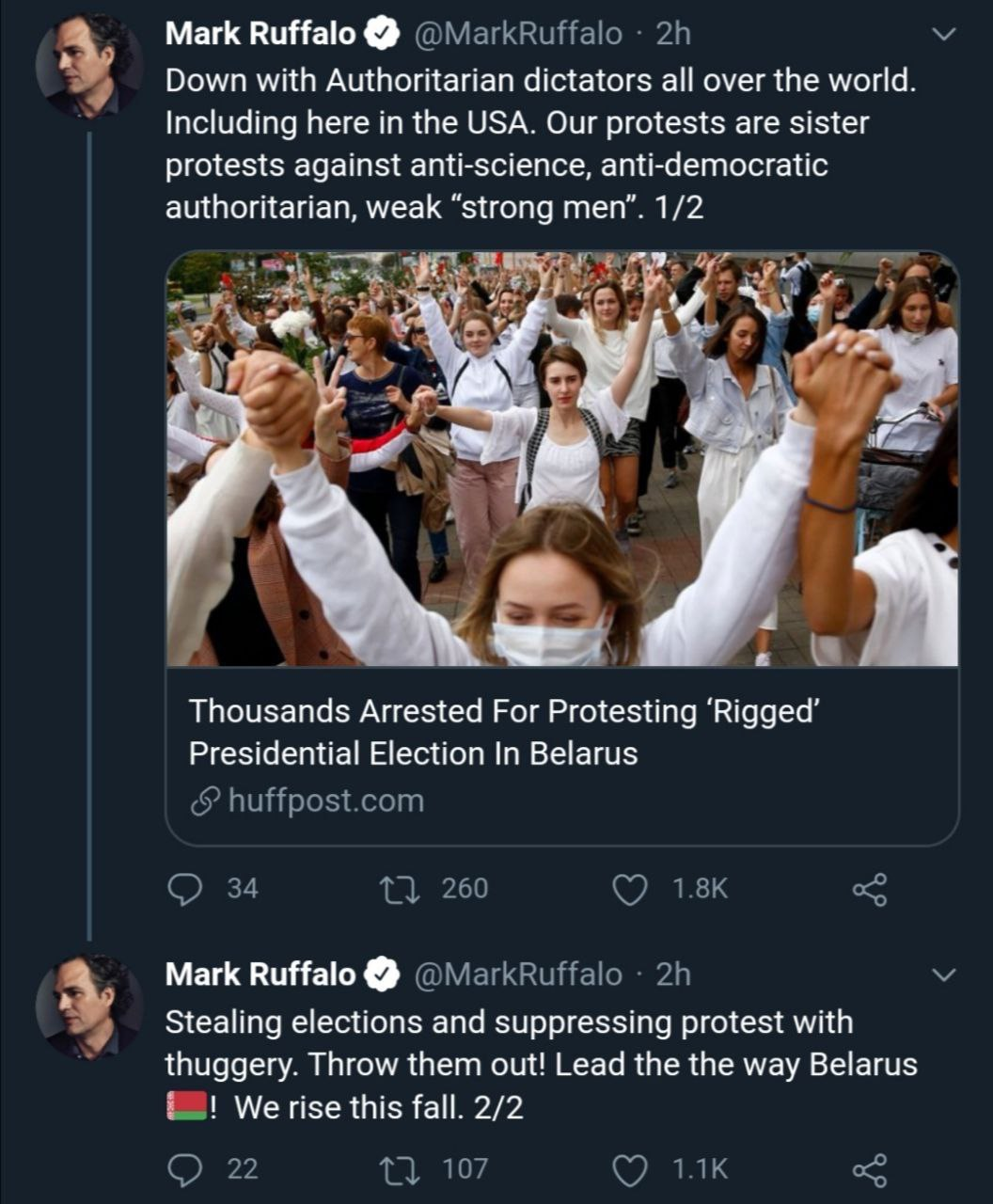Screen dimensions: 993x1204
Task: Open options chevron on second tweet
Action: click(942, 974)
